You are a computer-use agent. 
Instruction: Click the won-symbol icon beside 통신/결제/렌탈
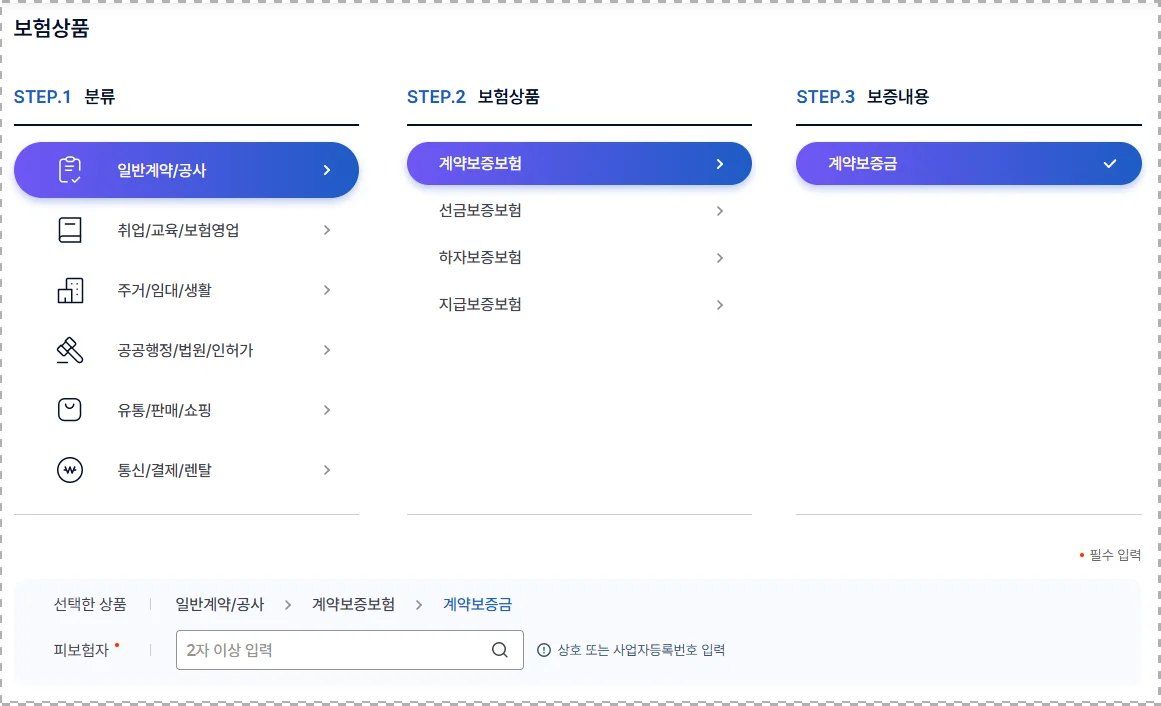click(x=70, y=470)
